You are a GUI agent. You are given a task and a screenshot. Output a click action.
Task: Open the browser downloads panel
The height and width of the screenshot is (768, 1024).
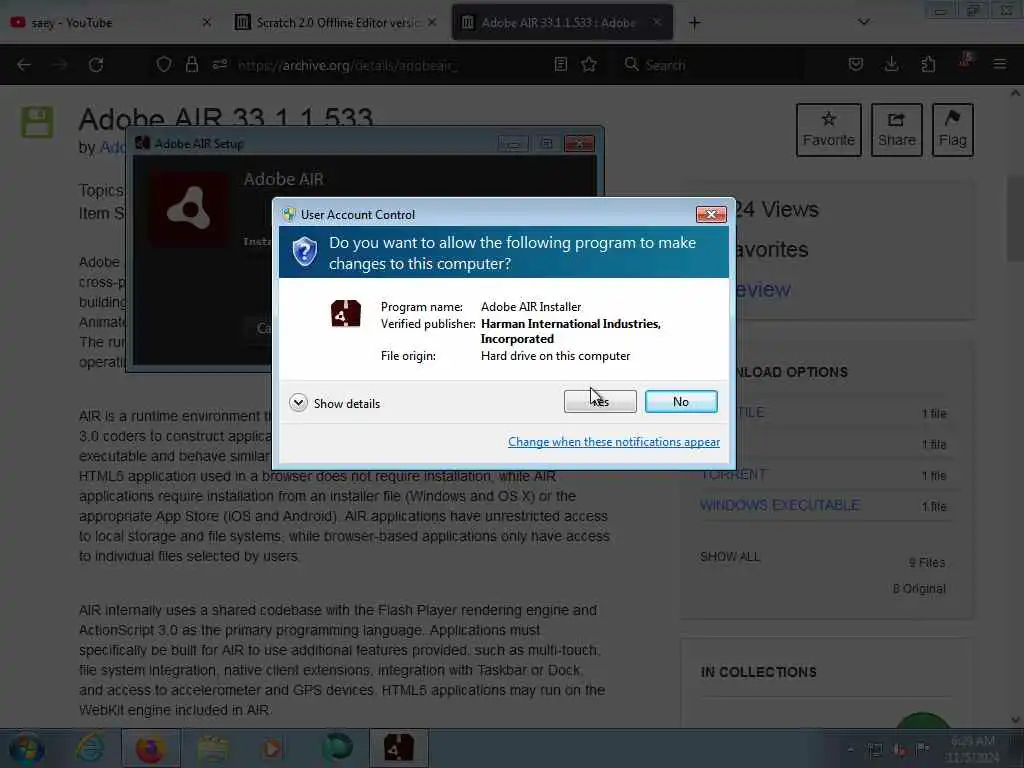tap(891, 64)
